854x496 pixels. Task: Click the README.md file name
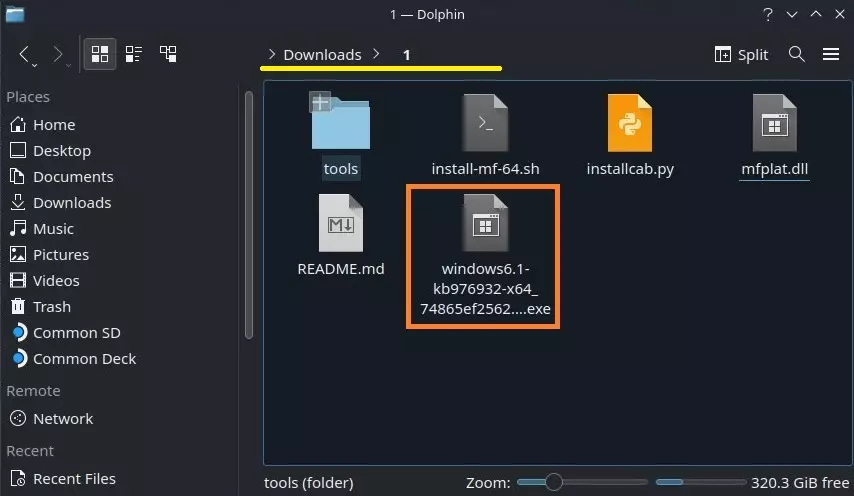pyautogui.click(x=341, y=269)
